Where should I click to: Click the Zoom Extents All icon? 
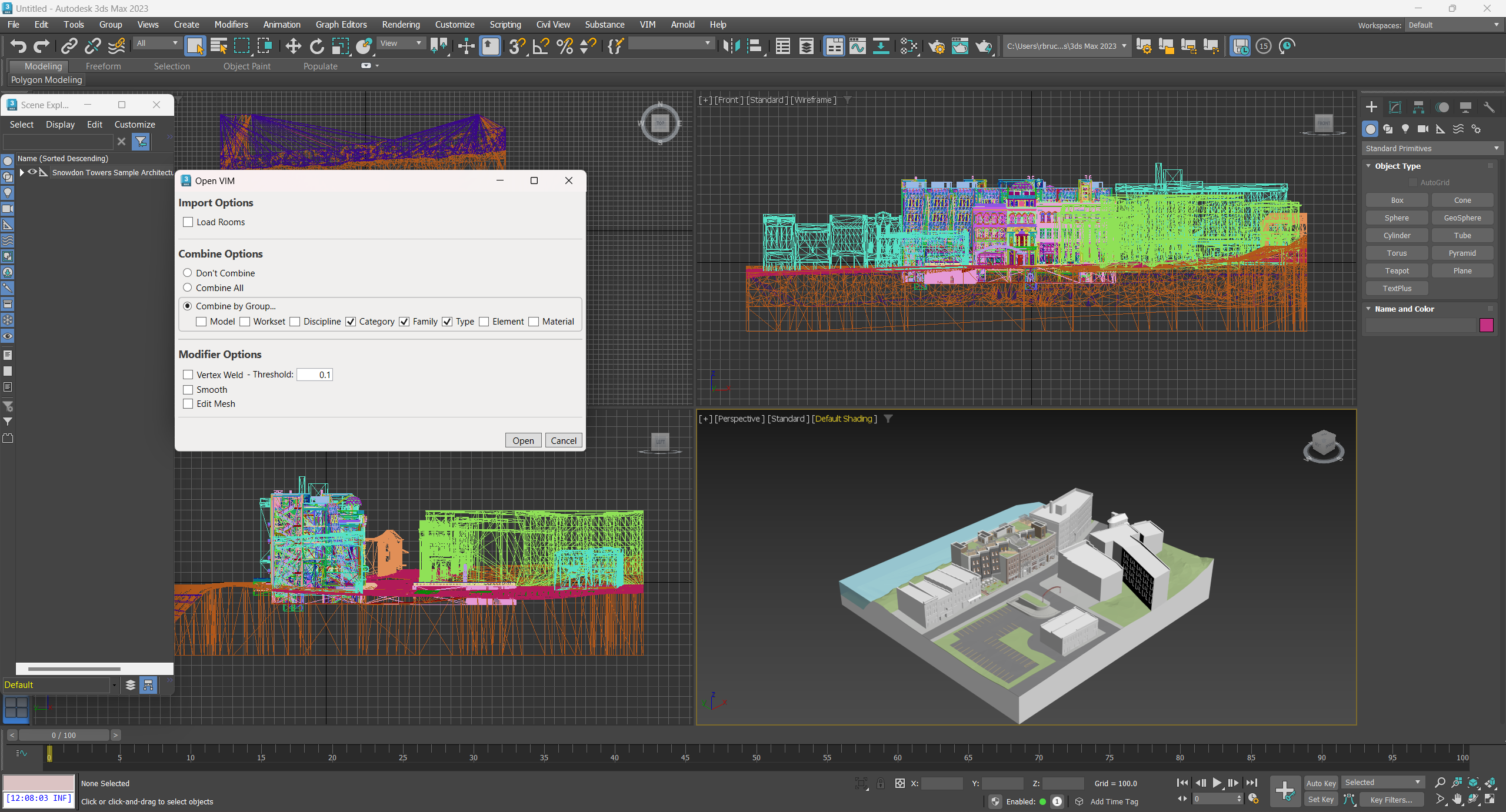pyautogui.click(x=1490, y=783)
